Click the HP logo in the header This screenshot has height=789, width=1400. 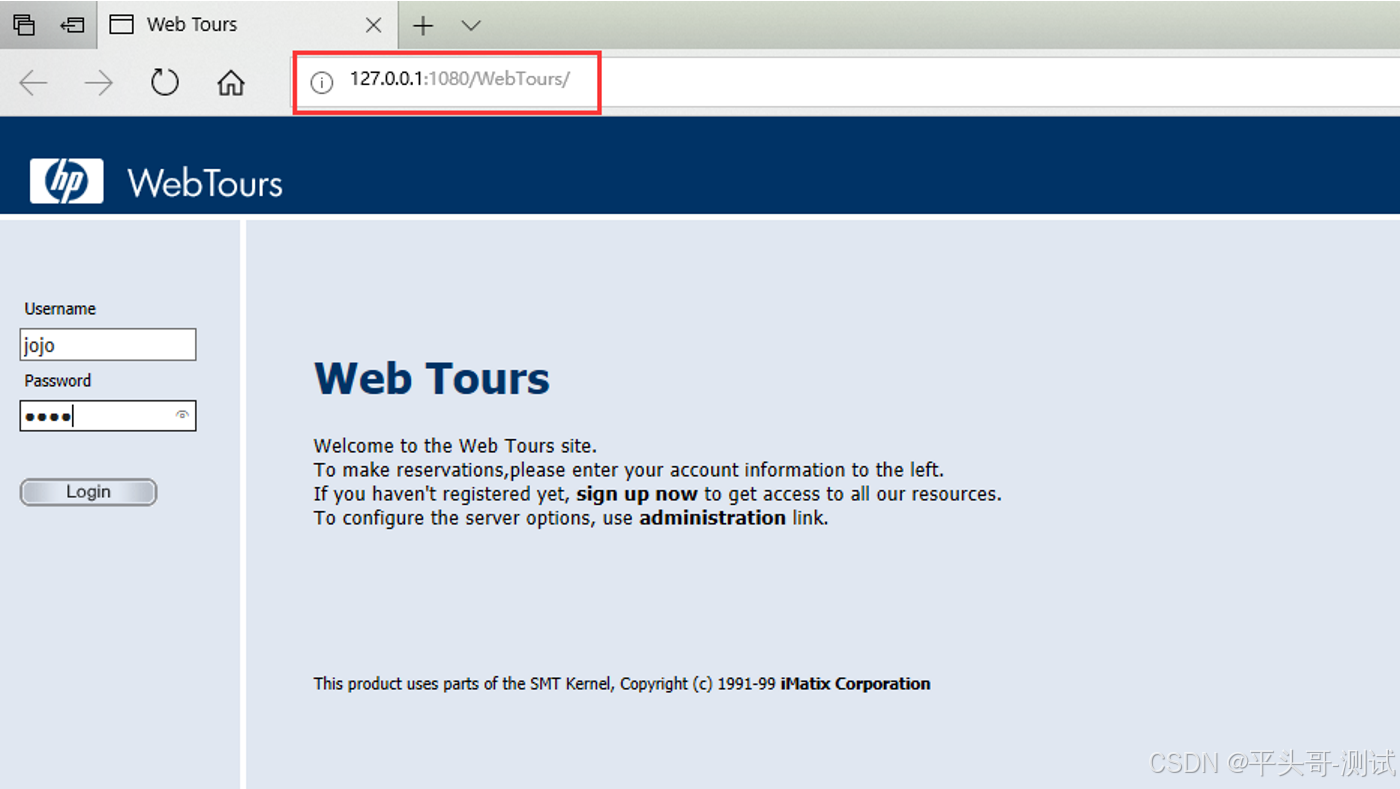[x=67, y=181]
